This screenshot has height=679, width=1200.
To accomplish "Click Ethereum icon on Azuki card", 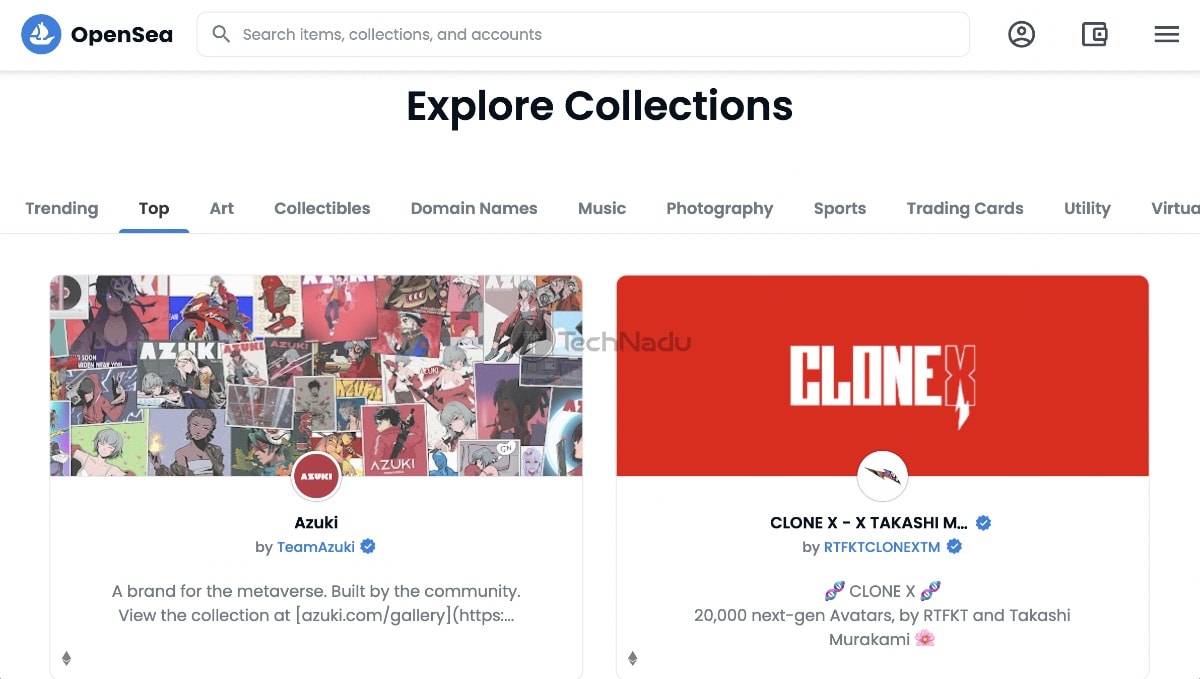I will 67,658.
